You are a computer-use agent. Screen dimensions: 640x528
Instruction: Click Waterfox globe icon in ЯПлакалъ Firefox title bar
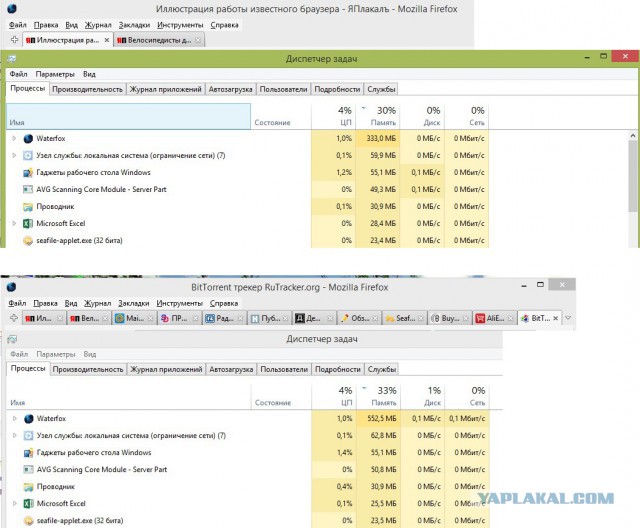click(12, 9)
